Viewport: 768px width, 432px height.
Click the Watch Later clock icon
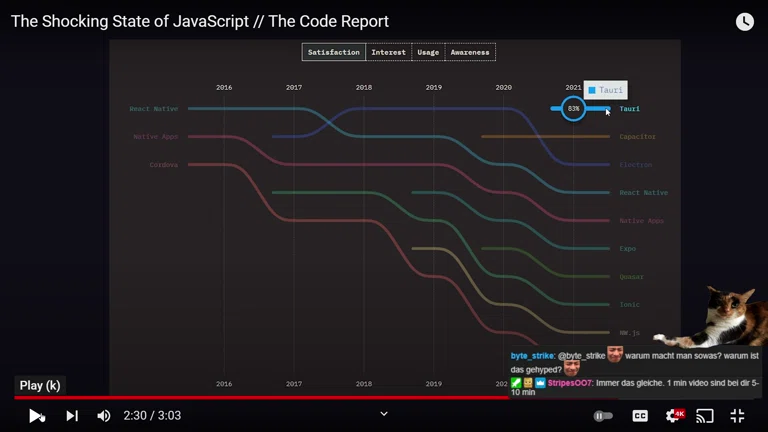coord(745,21)
